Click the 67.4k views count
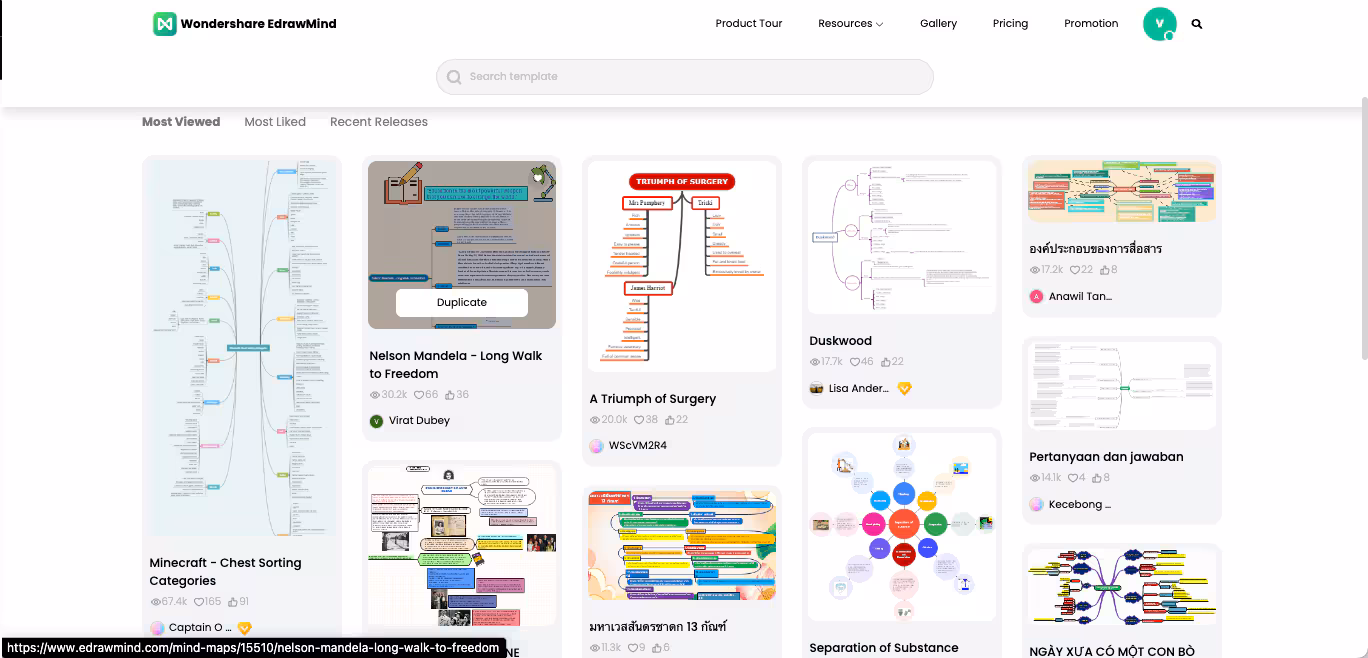This screenshot has height=658, width=1368. pos(174,602)
